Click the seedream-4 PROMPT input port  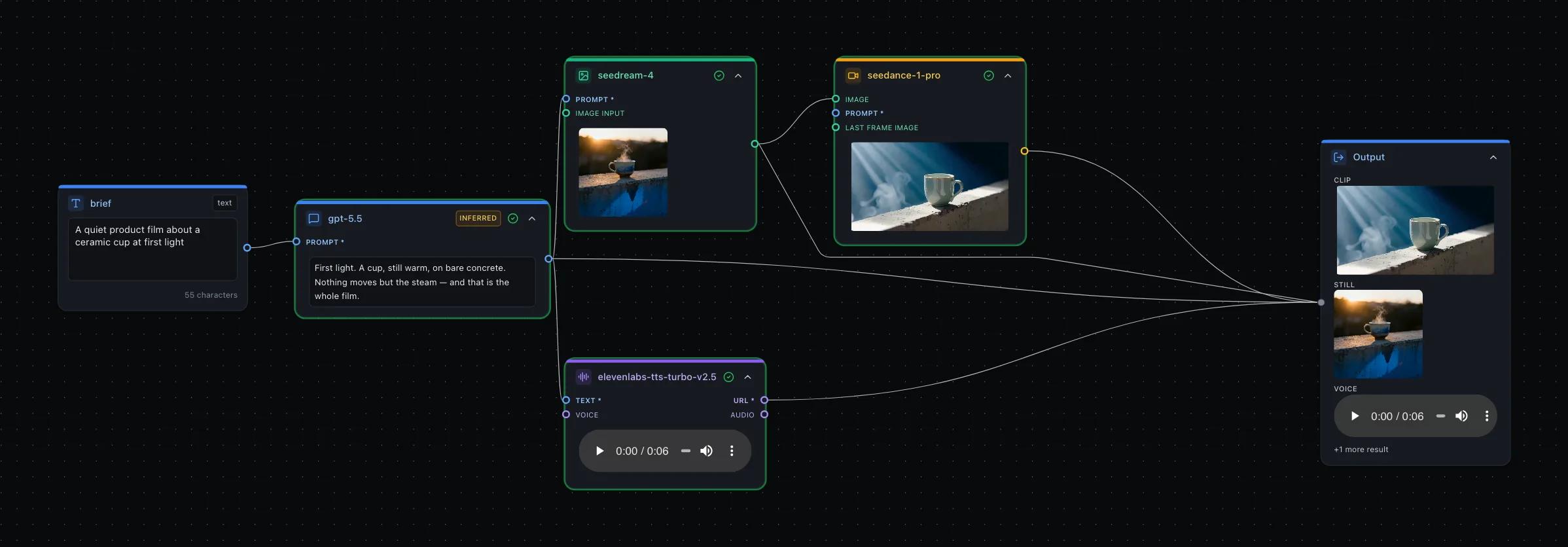(x=566, y=99)
